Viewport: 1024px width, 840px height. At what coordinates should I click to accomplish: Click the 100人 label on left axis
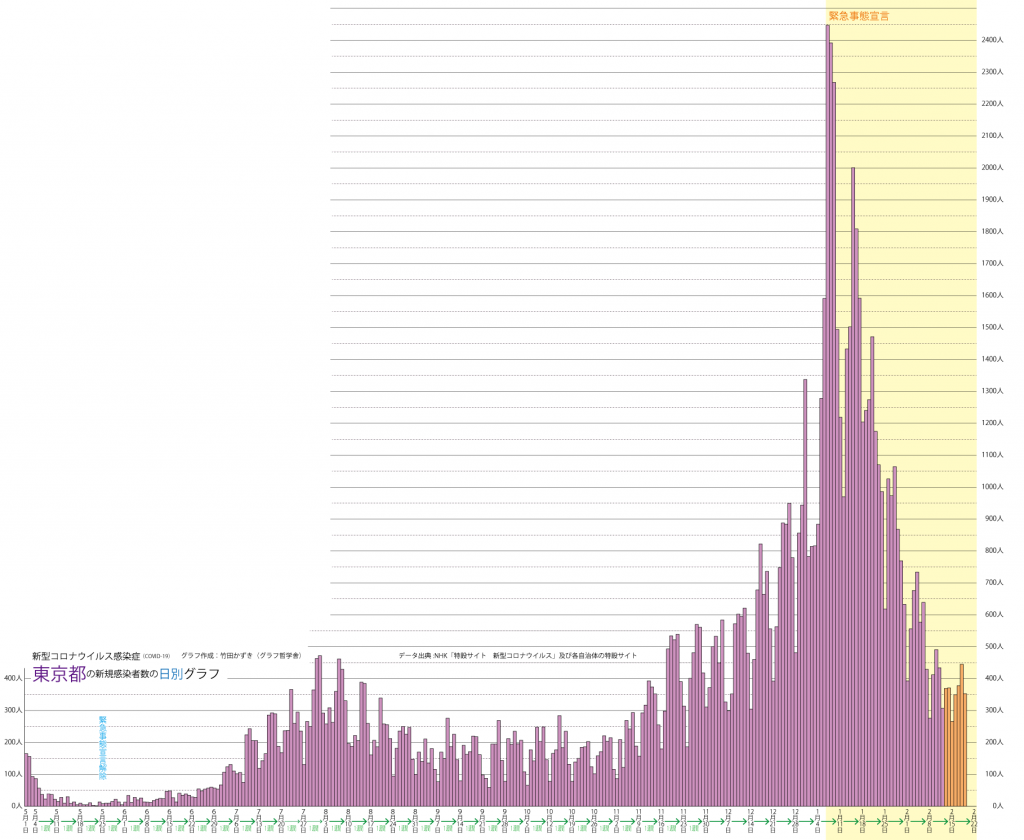coord(11,774)
